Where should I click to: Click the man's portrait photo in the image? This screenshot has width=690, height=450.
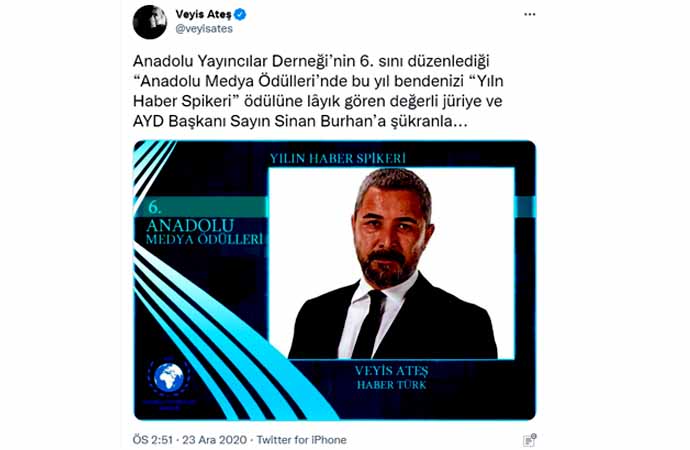(x=391, y=263)
